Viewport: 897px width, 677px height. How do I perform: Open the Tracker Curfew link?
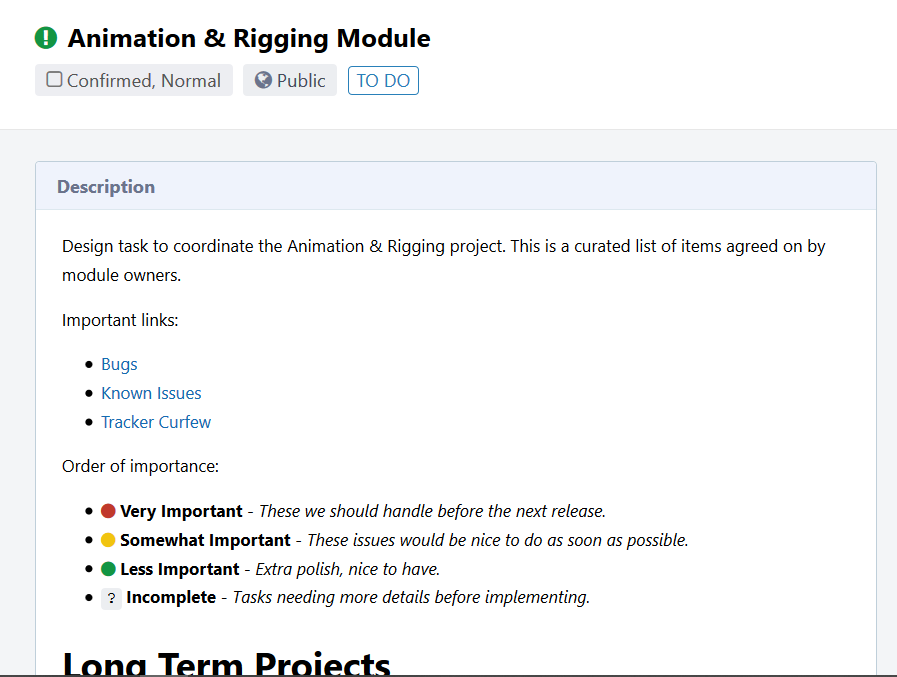pos(156,422)
